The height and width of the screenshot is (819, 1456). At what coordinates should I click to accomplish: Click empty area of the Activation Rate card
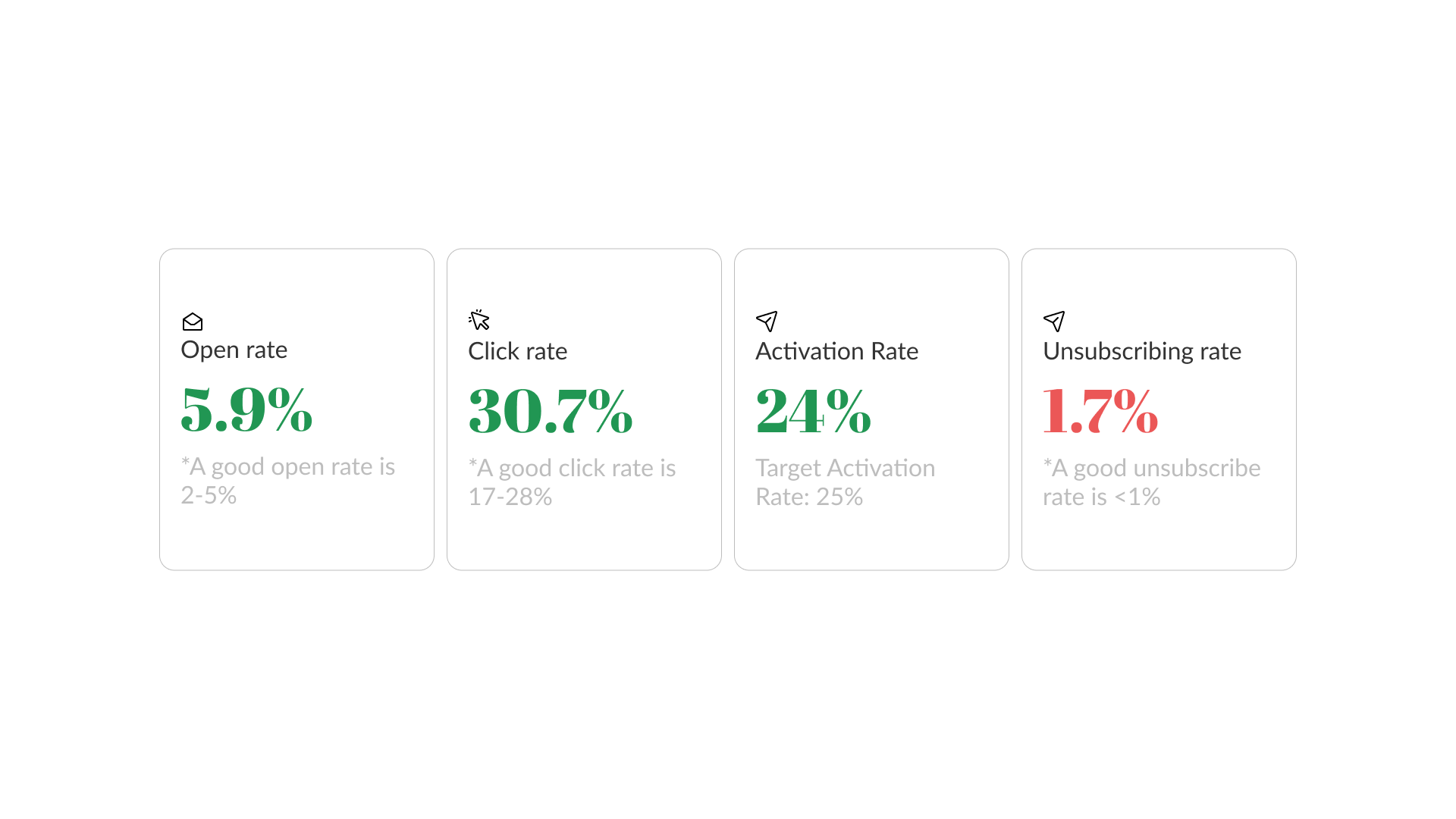pos(871,539)
